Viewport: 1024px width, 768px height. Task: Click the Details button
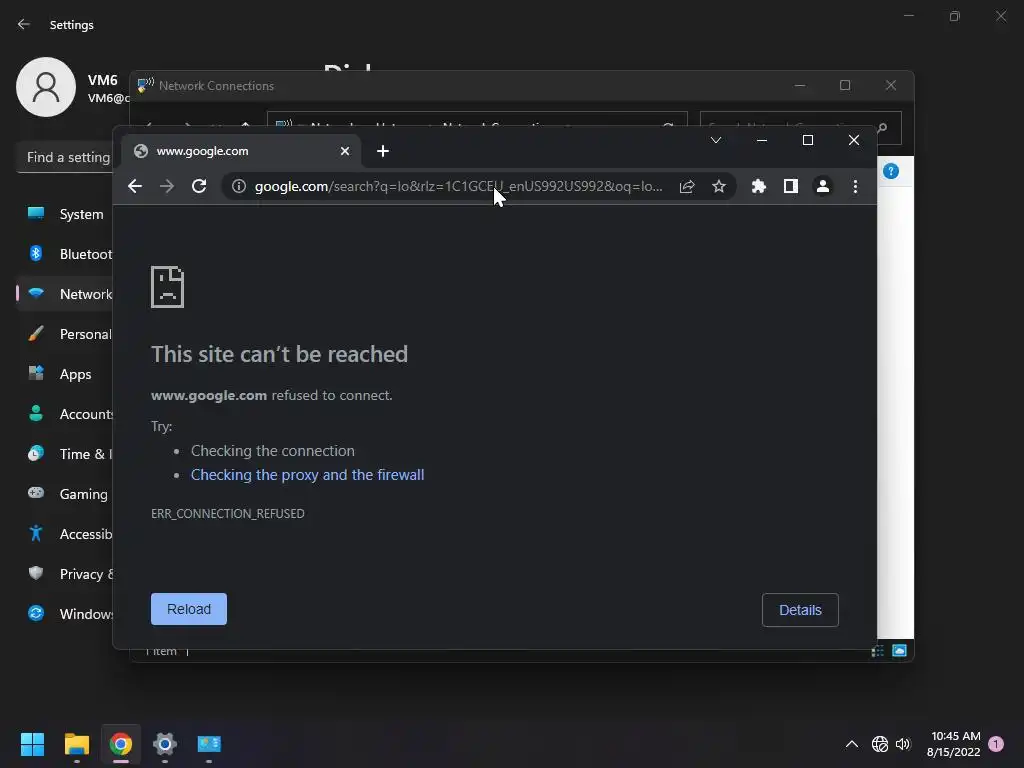pos(800,610)
